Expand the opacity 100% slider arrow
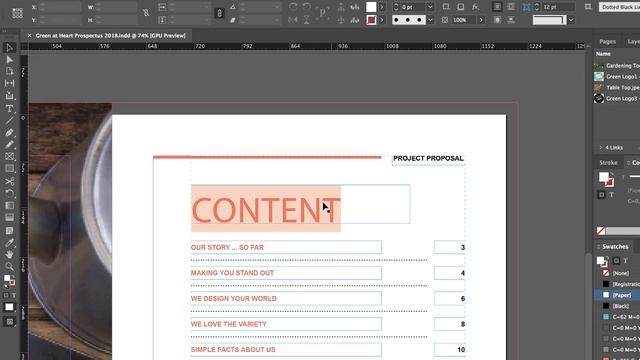 [x=481, y=20]
